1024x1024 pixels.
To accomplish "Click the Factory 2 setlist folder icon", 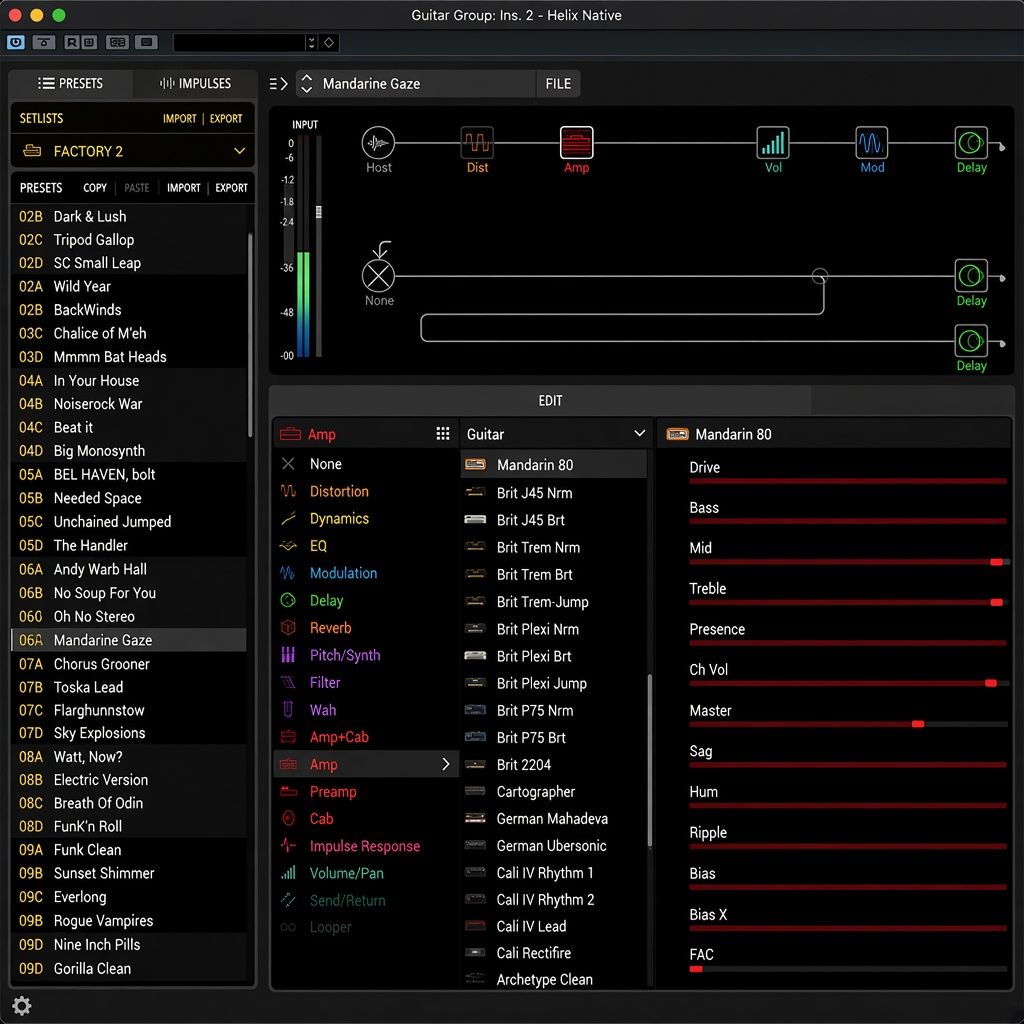I will (32, 151).
